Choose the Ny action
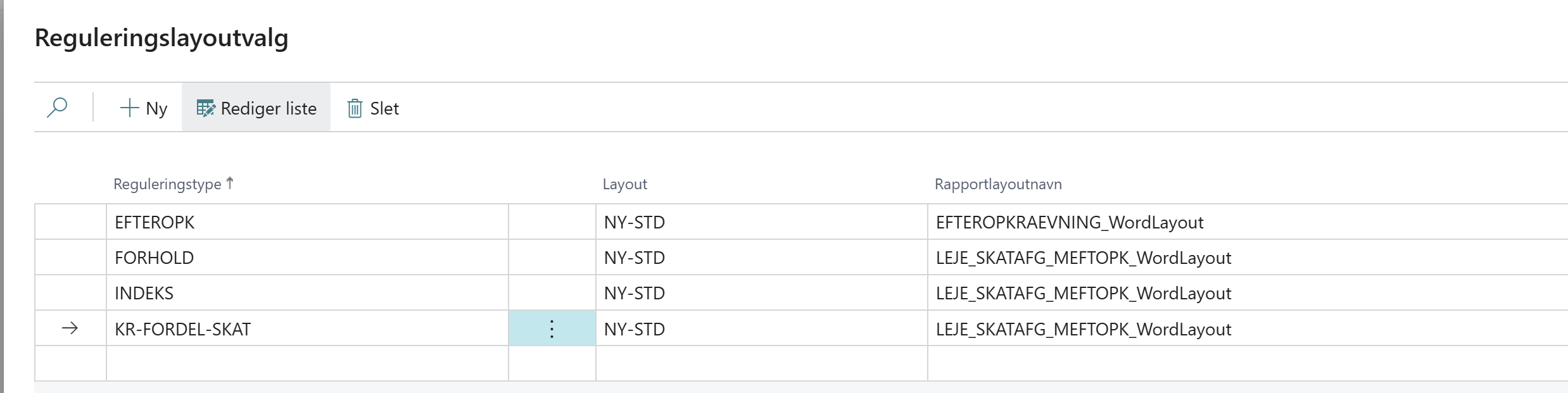The height and width of the screenshot is (393, 1568). click(144, 108)
